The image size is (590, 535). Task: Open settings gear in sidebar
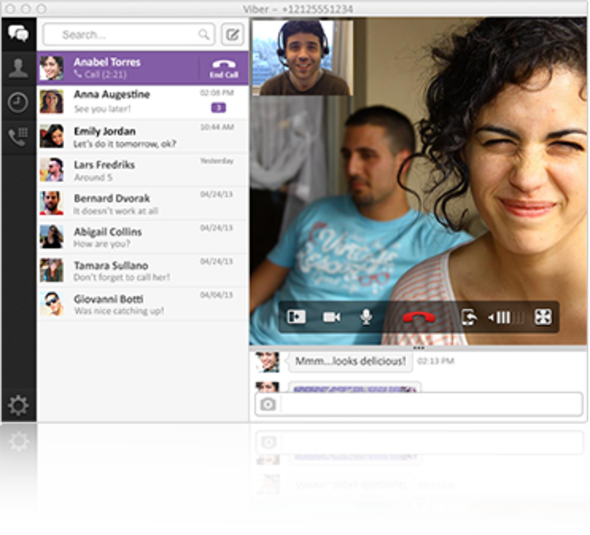(18, 405)
